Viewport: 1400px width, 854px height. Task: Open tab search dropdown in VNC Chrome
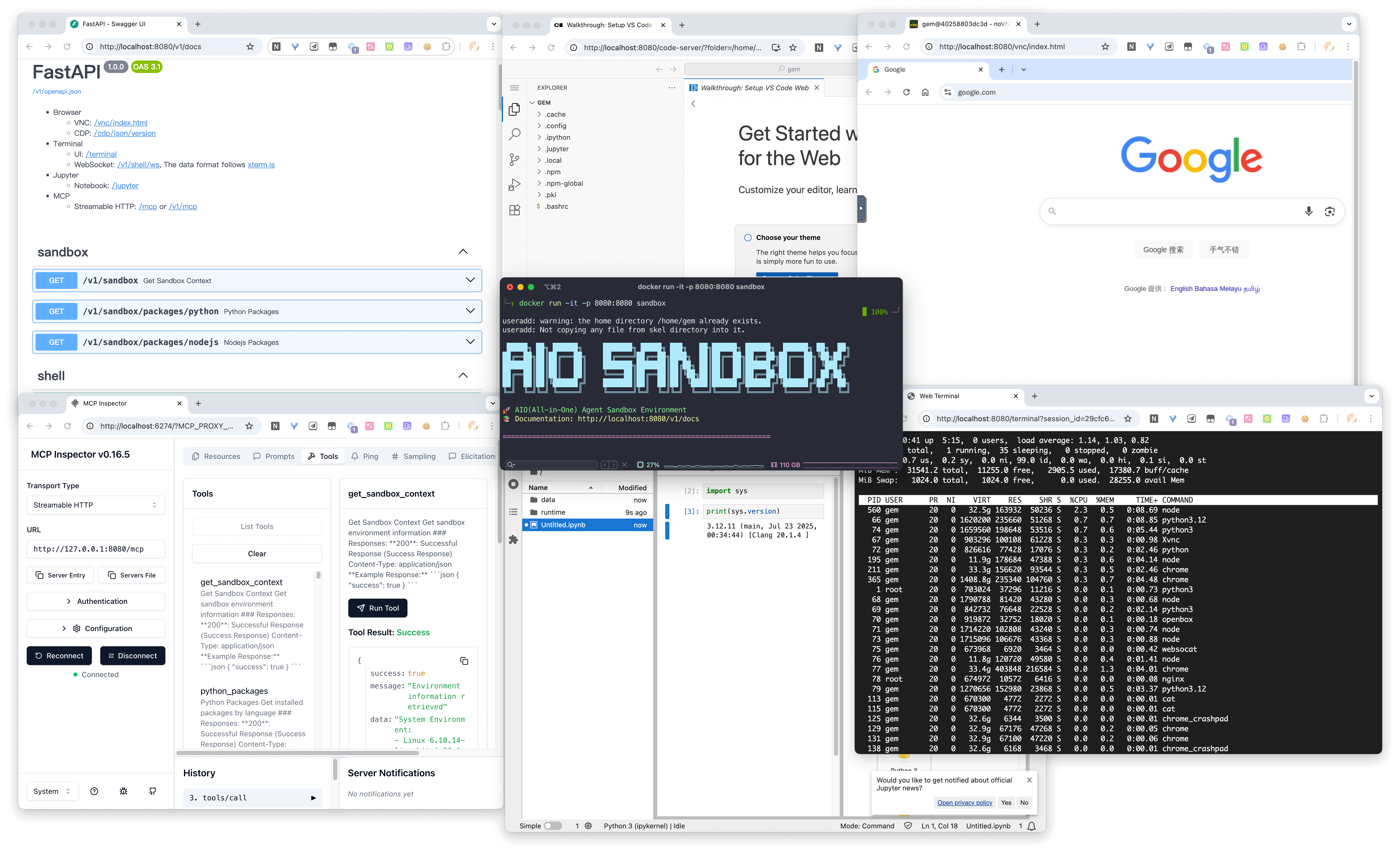tap(1023, 69)
